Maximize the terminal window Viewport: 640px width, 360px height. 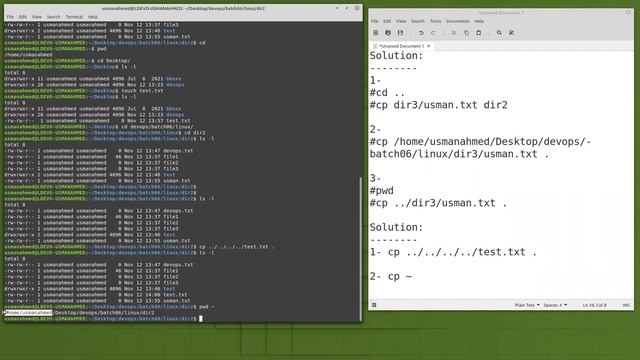click(347, 8)
